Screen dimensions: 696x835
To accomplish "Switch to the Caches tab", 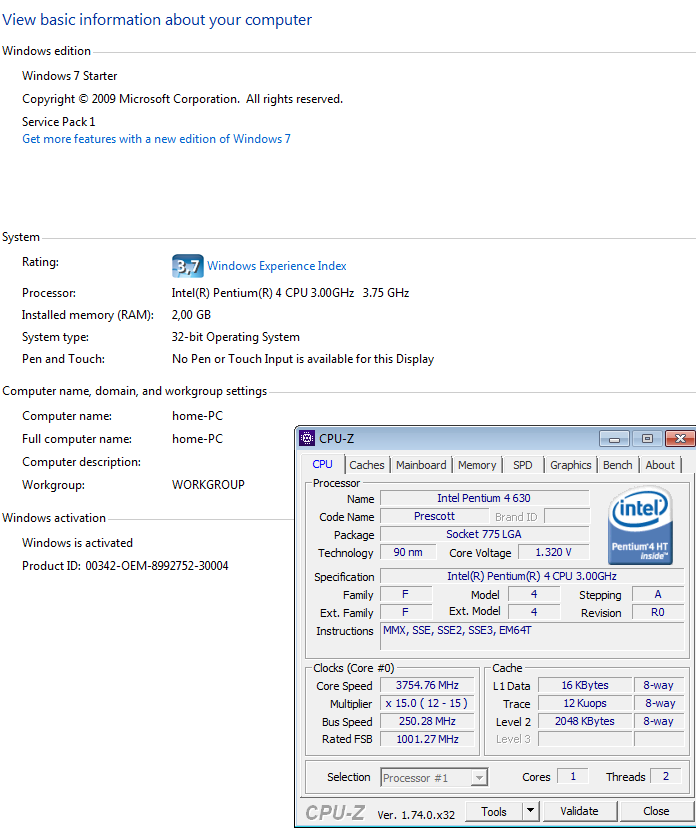I will tap(366, 465).
